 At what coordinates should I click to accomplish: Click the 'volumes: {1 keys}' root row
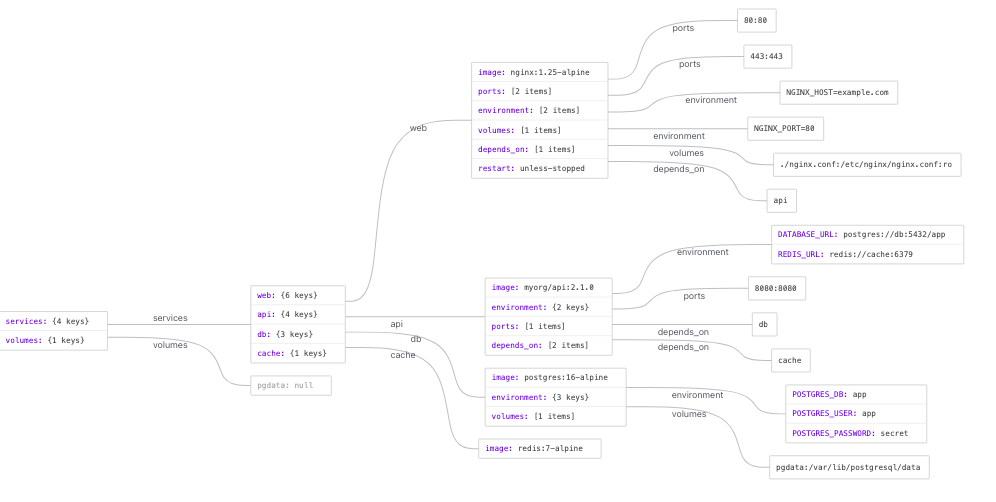[53, 340]
